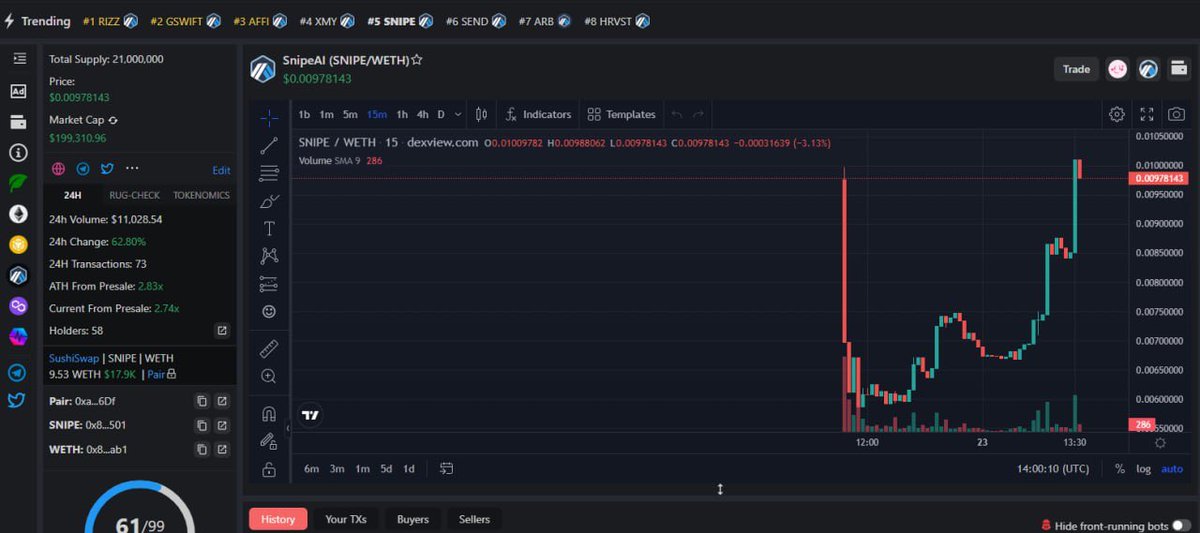
Task: Open the Indicators menu
Action: (539, 114)
